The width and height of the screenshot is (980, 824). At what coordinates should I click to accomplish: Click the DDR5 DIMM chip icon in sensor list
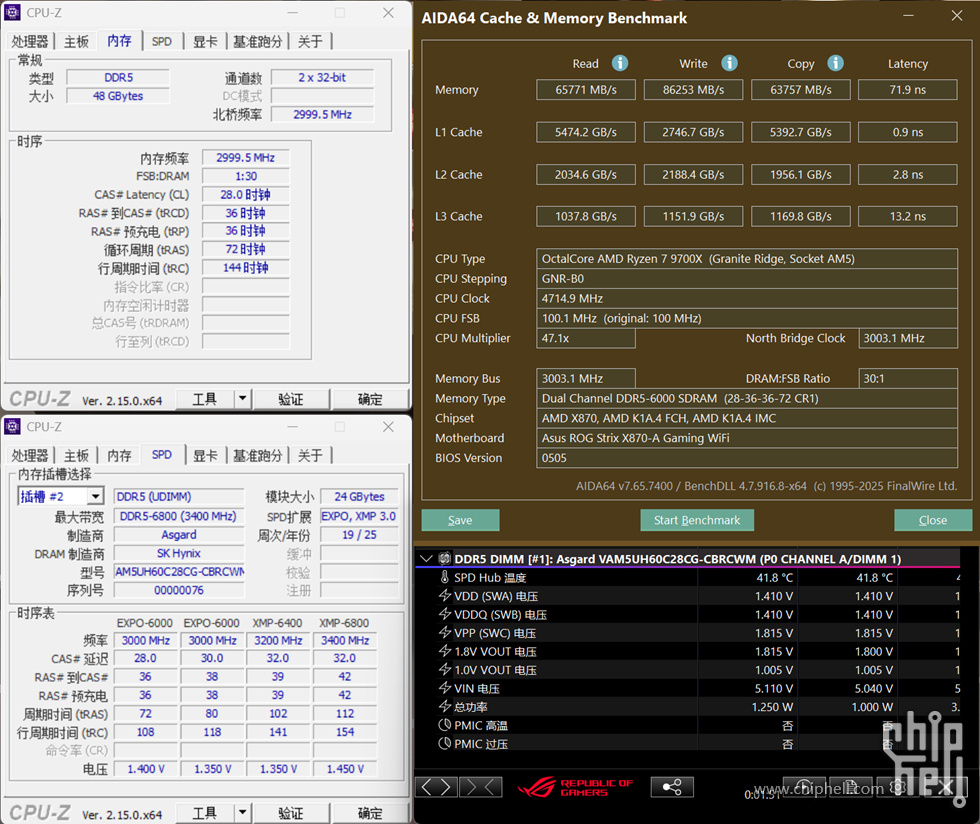point(444,558)
